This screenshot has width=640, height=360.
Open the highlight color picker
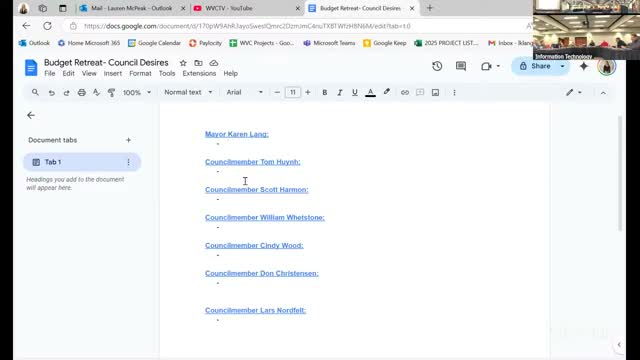(x=387, y=92)
